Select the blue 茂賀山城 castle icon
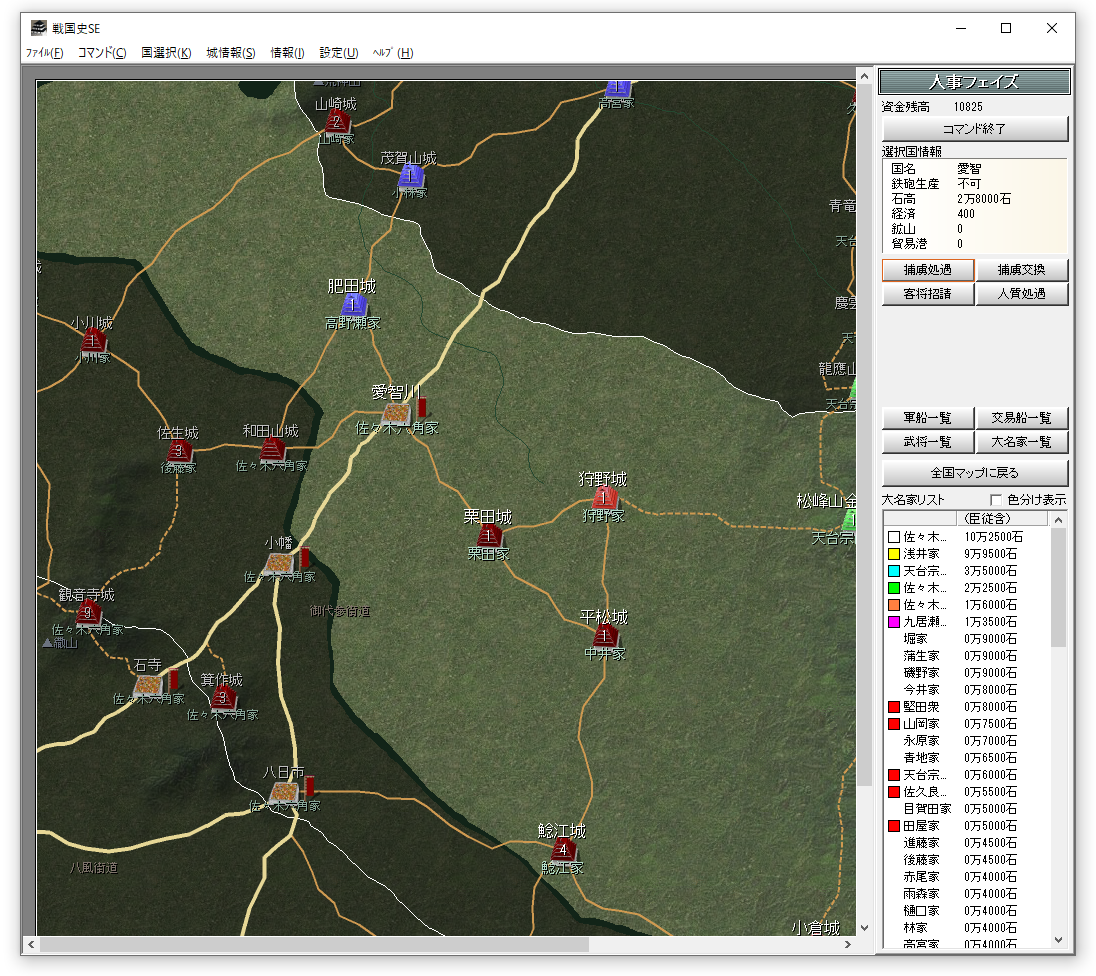Screen dimensions: 1096x976 pyautogui.click(x=409, y=177)
